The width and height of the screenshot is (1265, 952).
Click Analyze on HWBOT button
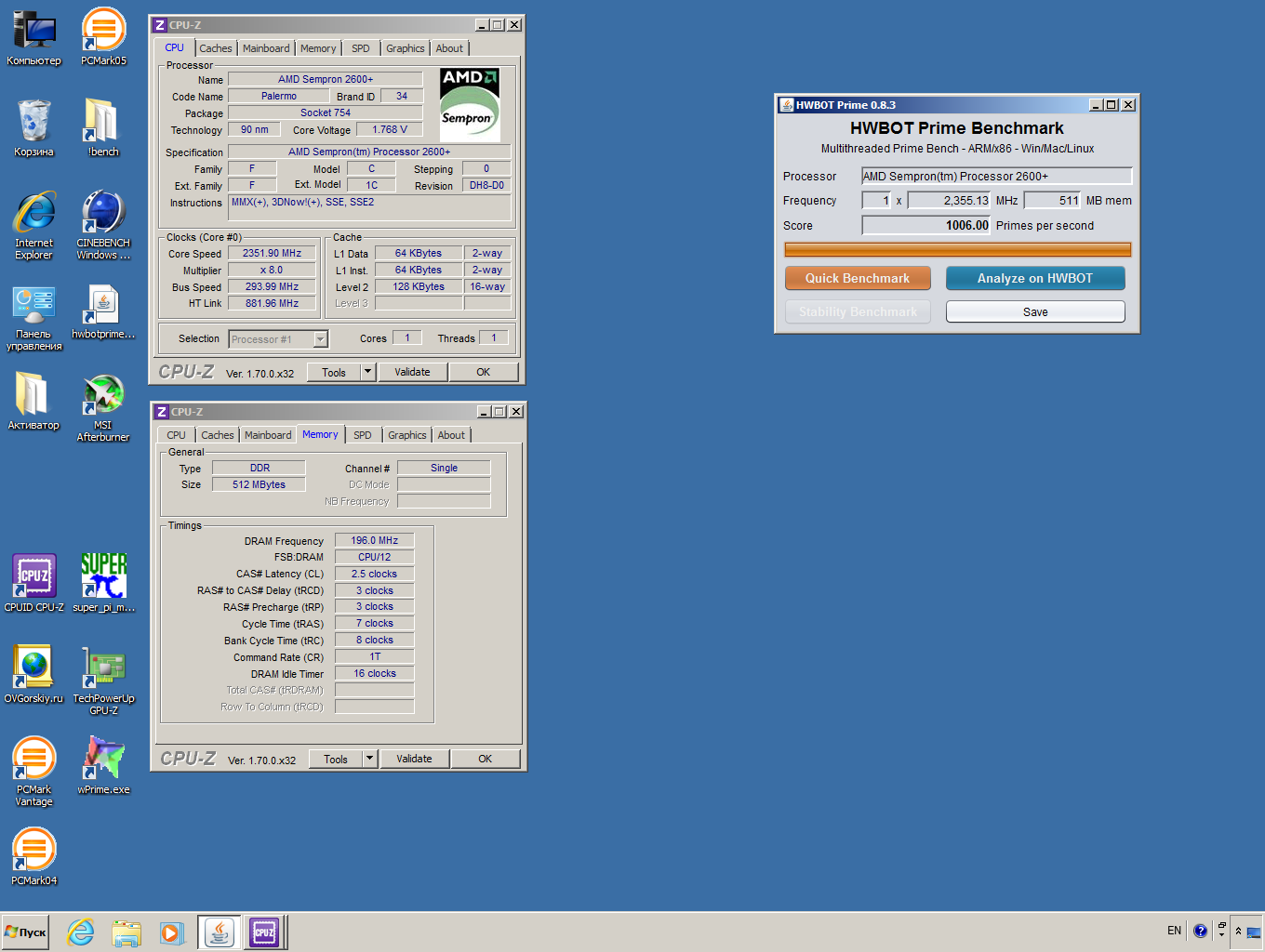(x=1035, y=278)
